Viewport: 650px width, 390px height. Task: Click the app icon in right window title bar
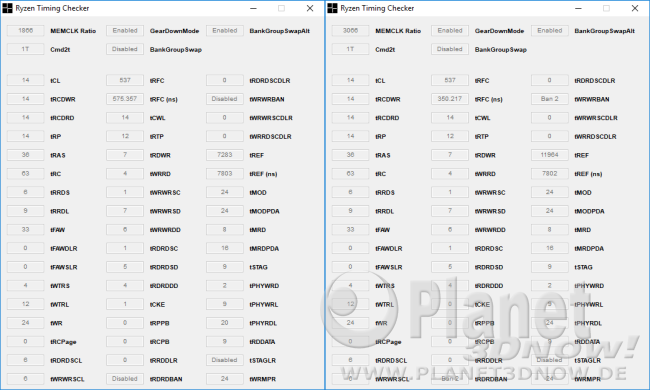(332, 8)
